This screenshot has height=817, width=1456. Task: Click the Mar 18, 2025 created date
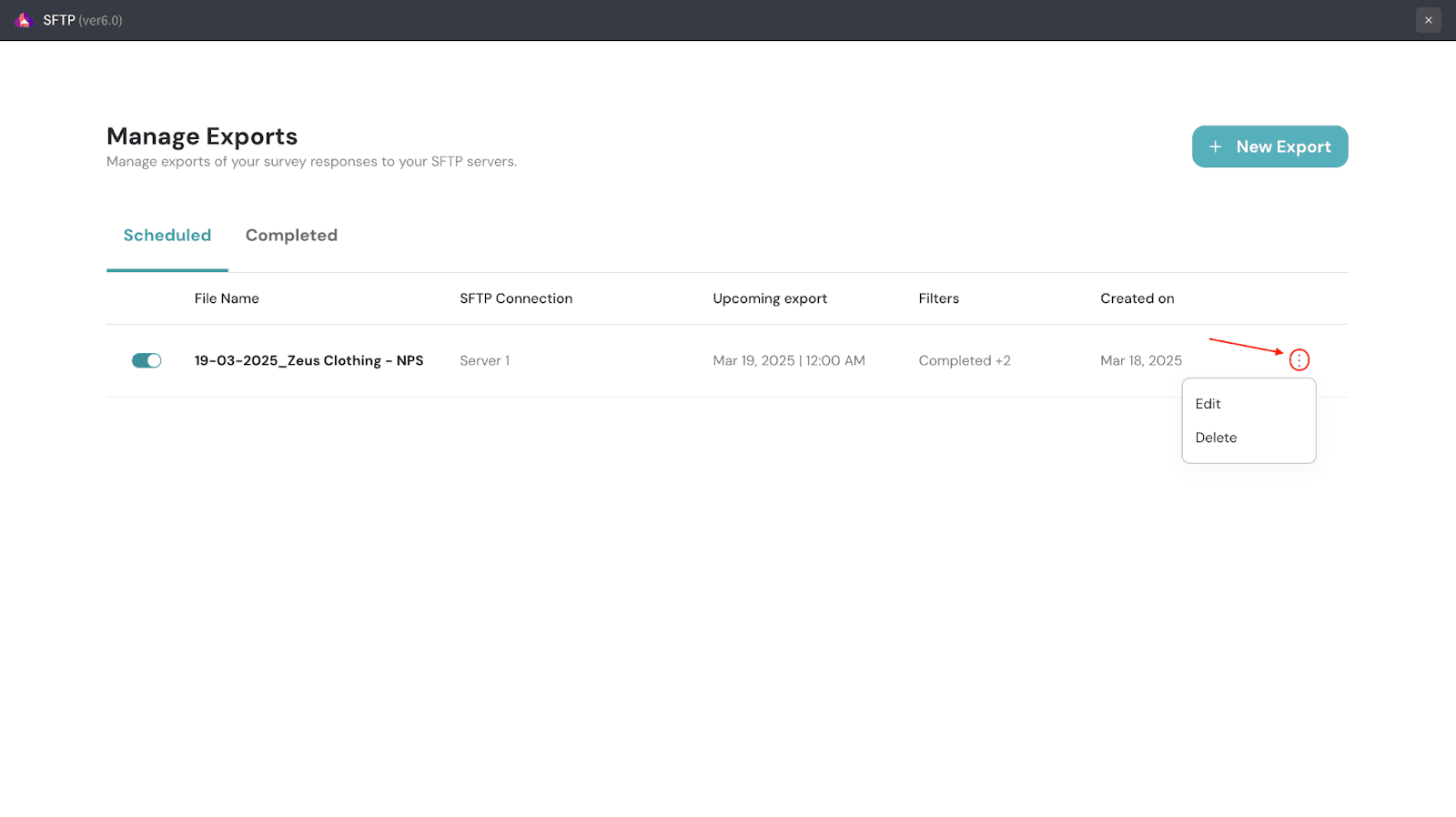click(x=1141, y=360)
